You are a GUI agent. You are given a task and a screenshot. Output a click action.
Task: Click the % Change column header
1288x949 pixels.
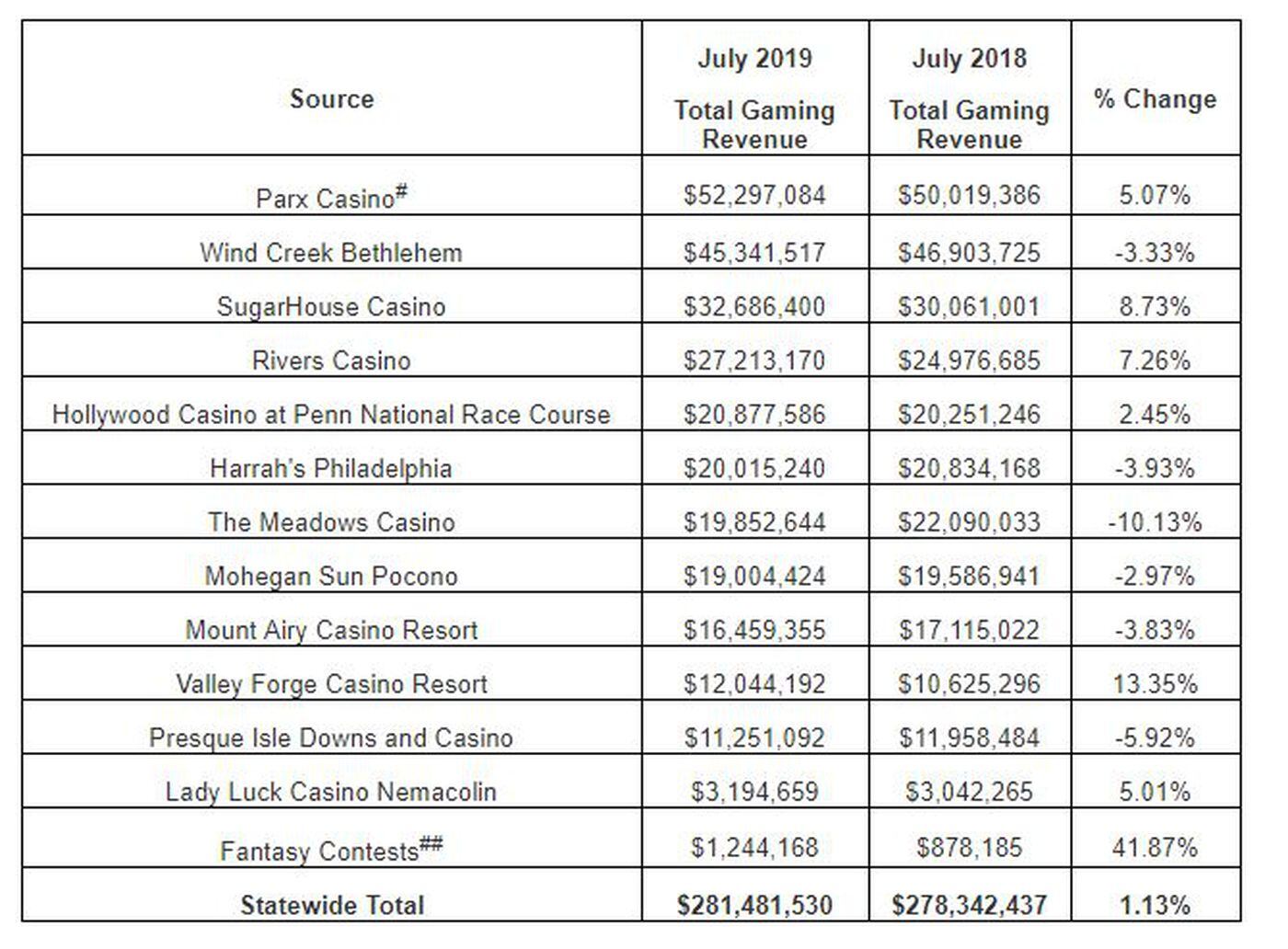point(1155,98)
